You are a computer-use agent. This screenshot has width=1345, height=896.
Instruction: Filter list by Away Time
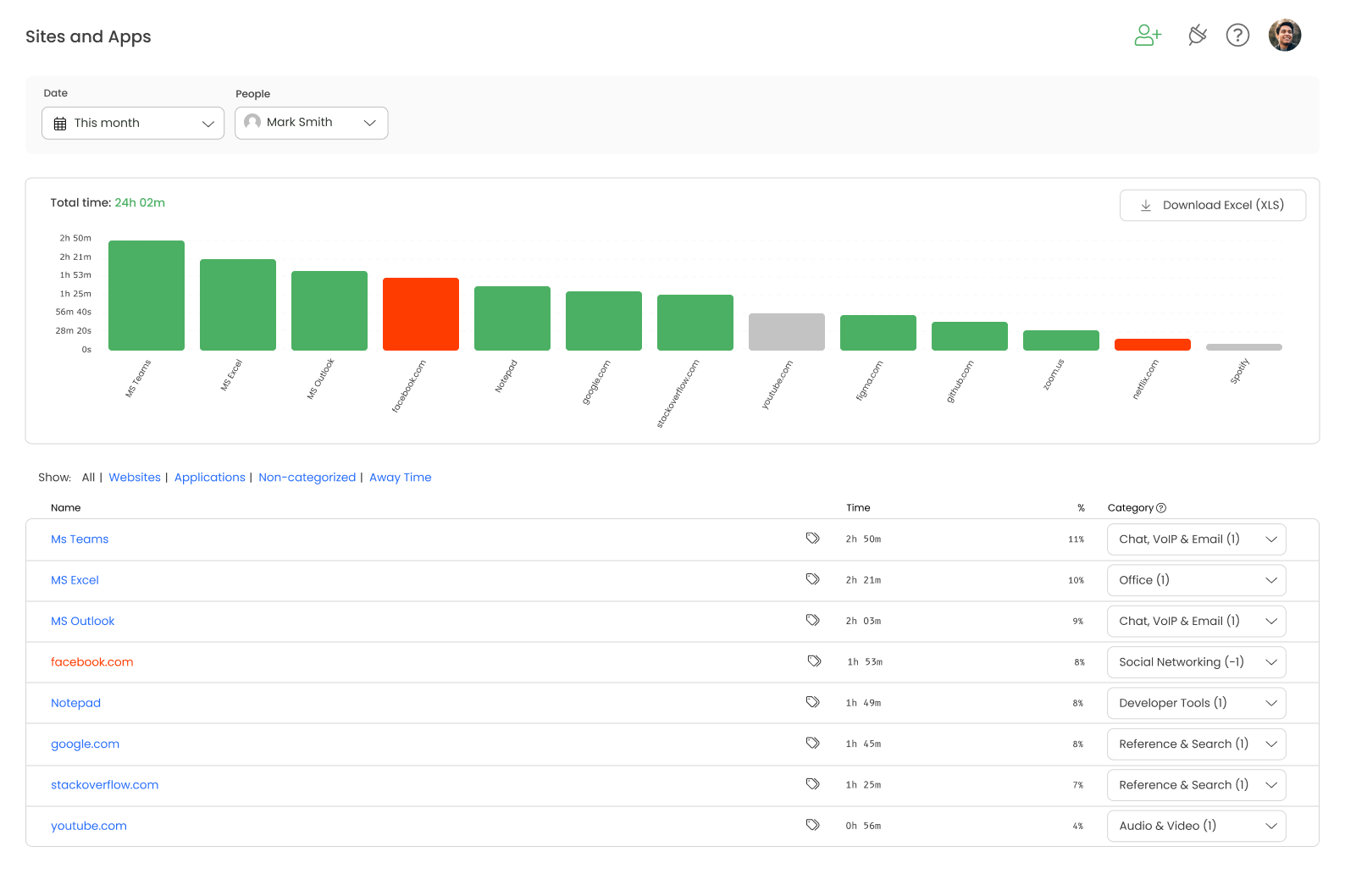point(400,478)
